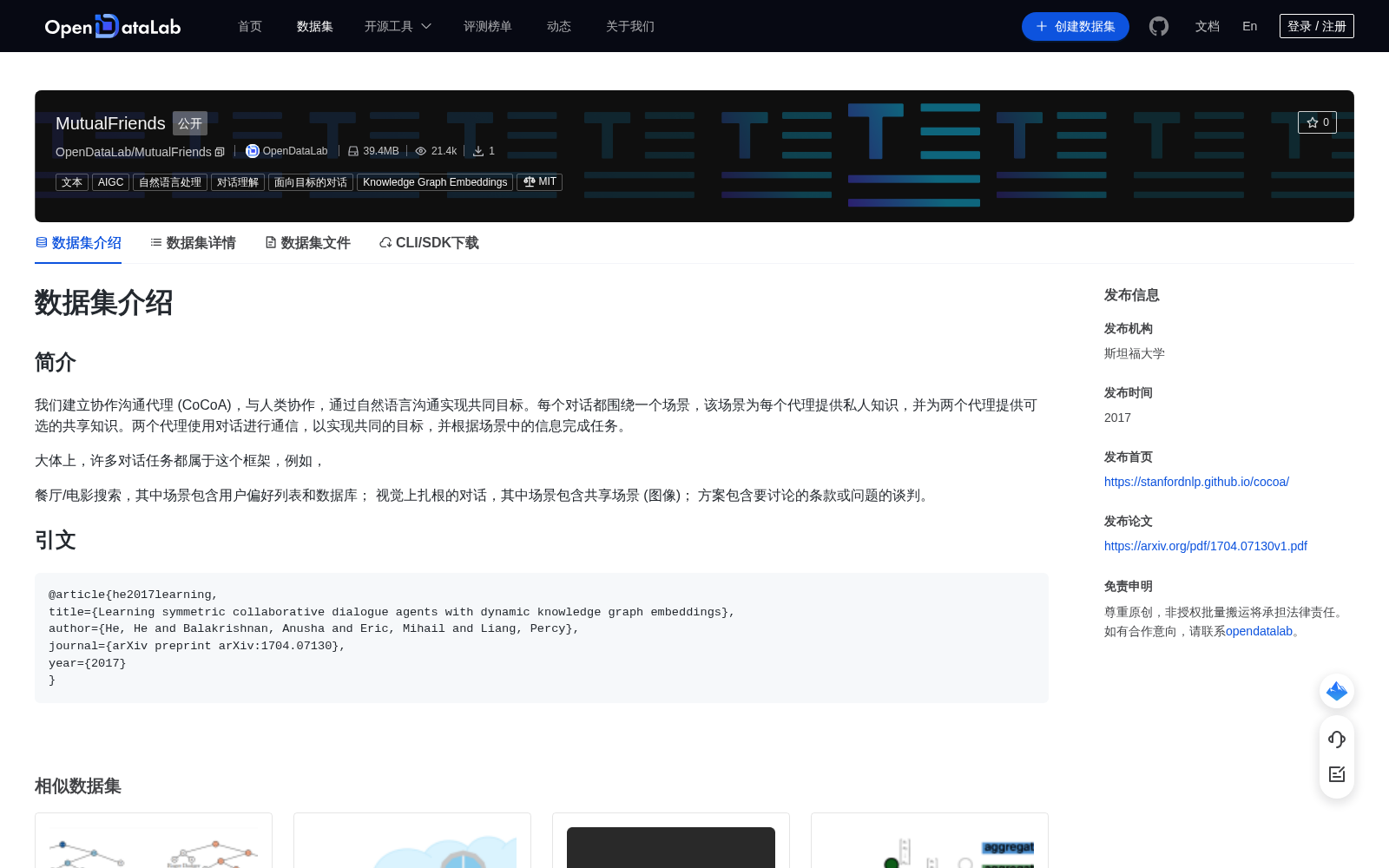Click the MIT license tag
Image resolution: width=1389 pixels, height=868 pixels.
click(x=539, y=182)
